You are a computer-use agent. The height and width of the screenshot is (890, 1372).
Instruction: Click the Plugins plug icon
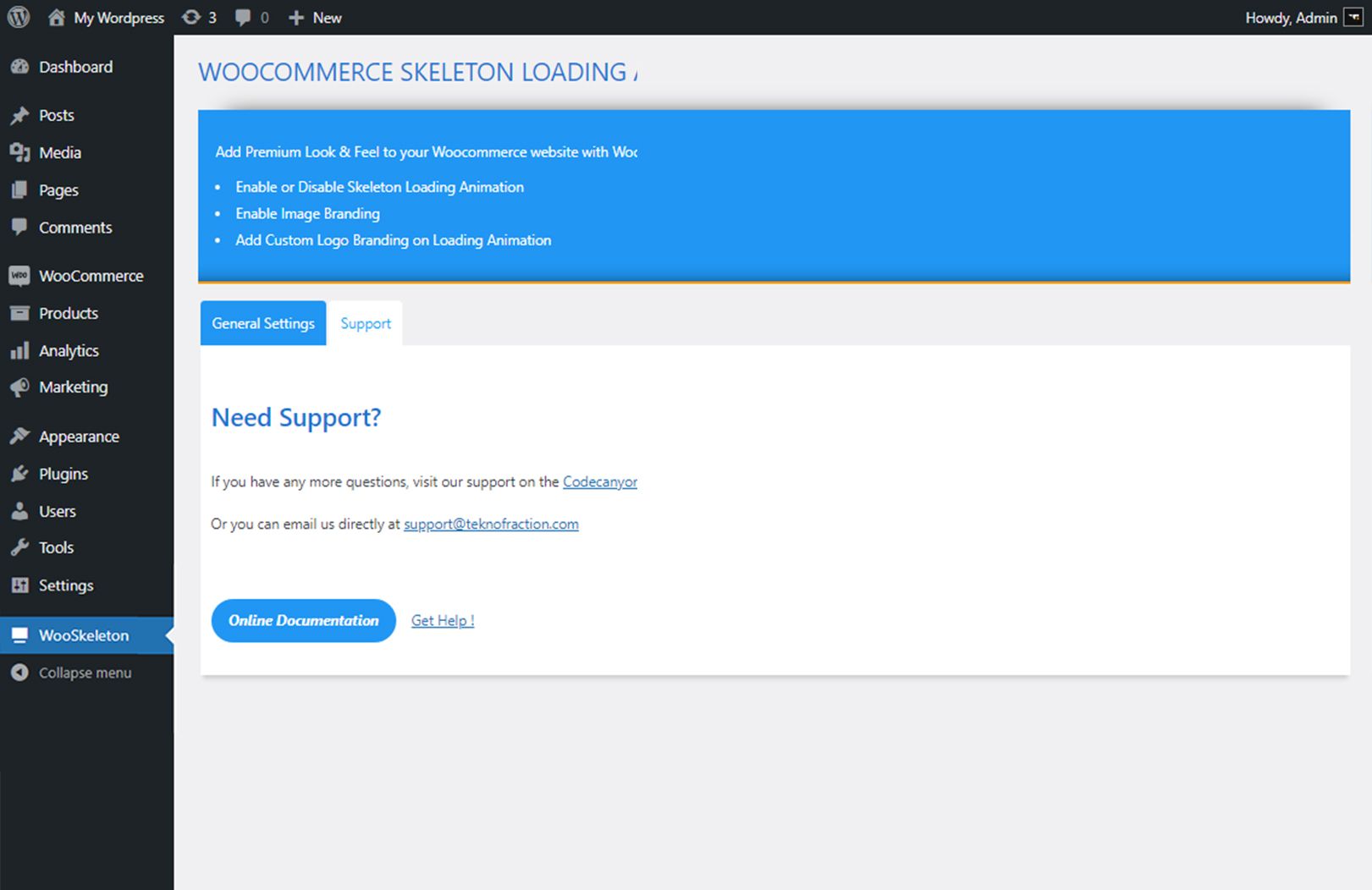point(19,474)
